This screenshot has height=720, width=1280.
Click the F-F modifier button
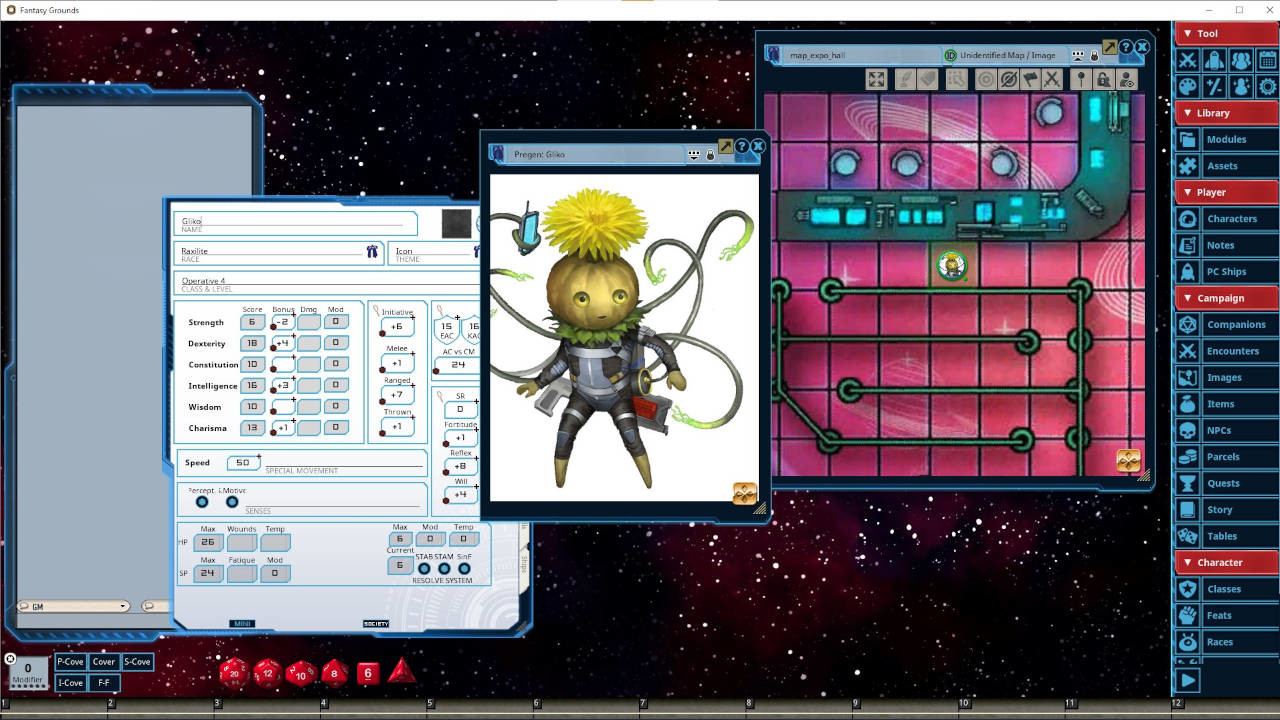[104, 683]
